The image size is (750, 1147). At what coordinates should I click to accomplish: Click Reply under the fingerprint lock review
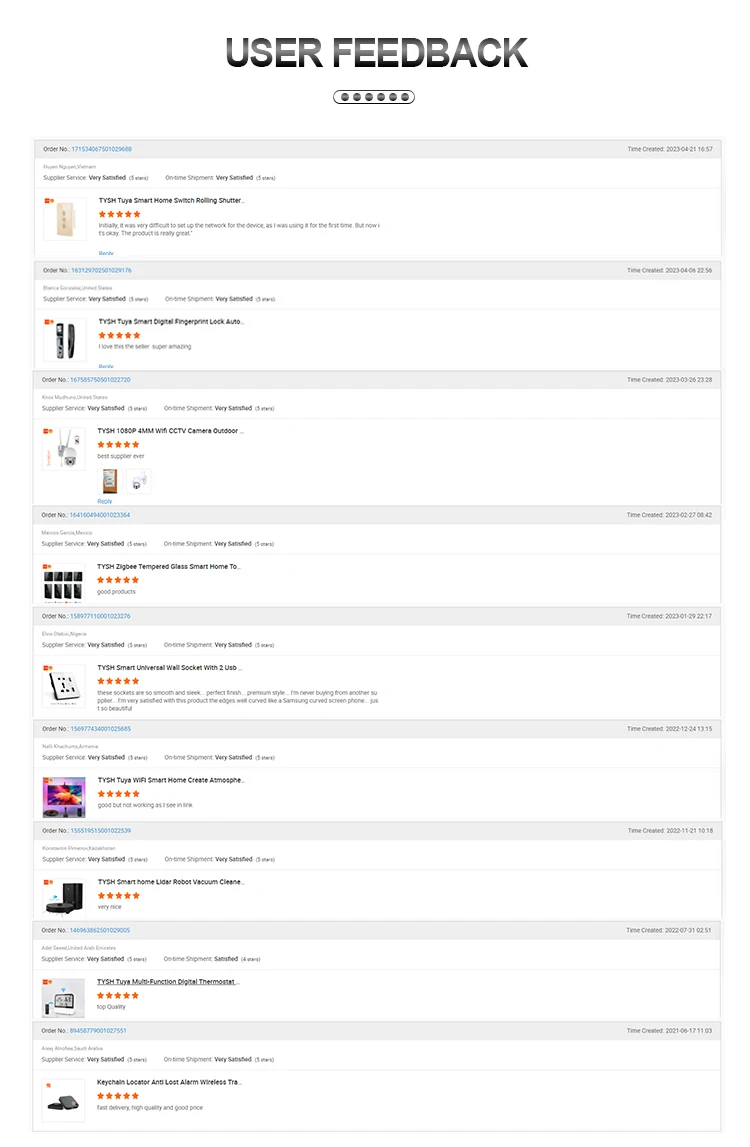(106, 366)
